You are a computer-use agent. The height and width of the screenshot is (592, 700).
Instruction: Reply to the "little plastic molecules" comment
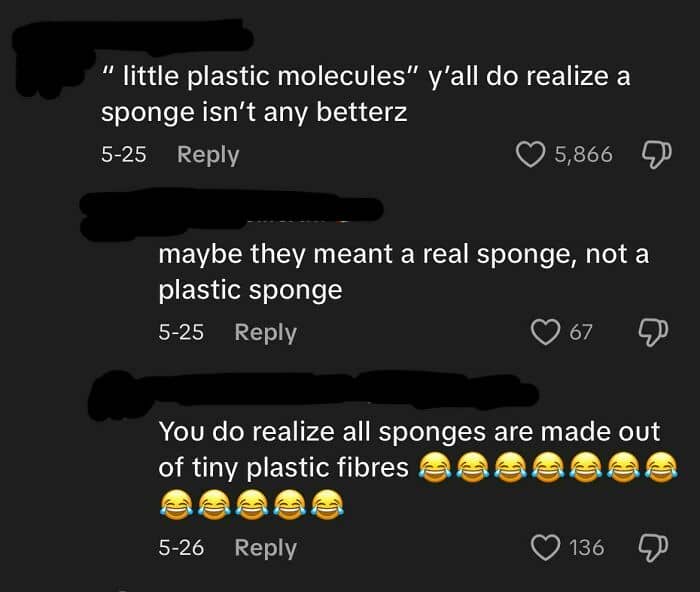pyautogui.click(x=208, y=155)
